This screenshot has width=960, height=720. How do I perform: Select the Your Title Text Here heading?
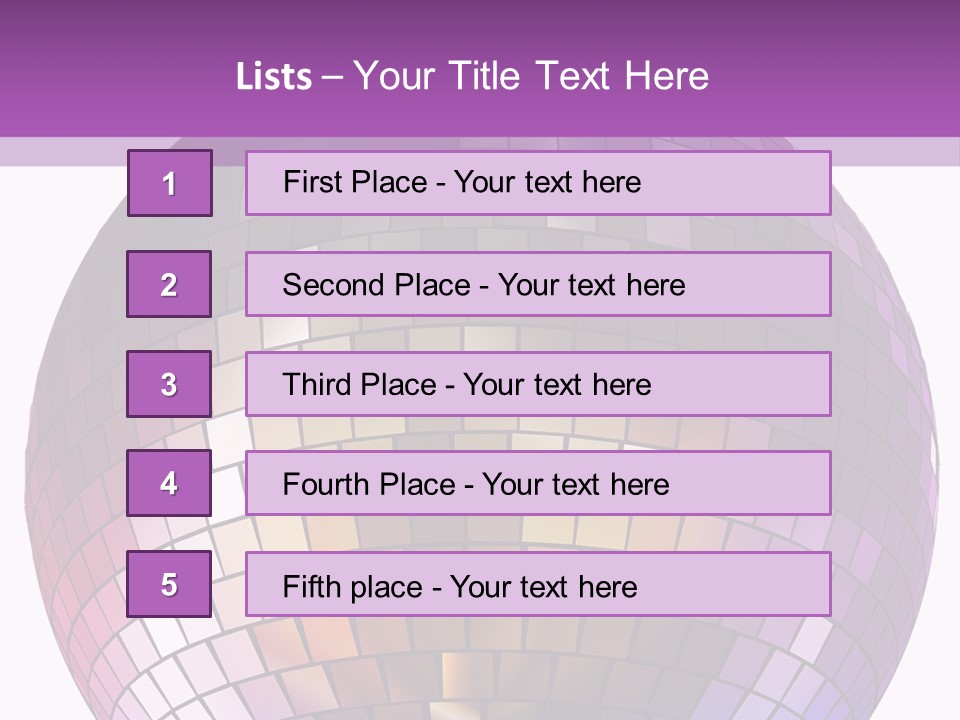click(x=531, y=76)
